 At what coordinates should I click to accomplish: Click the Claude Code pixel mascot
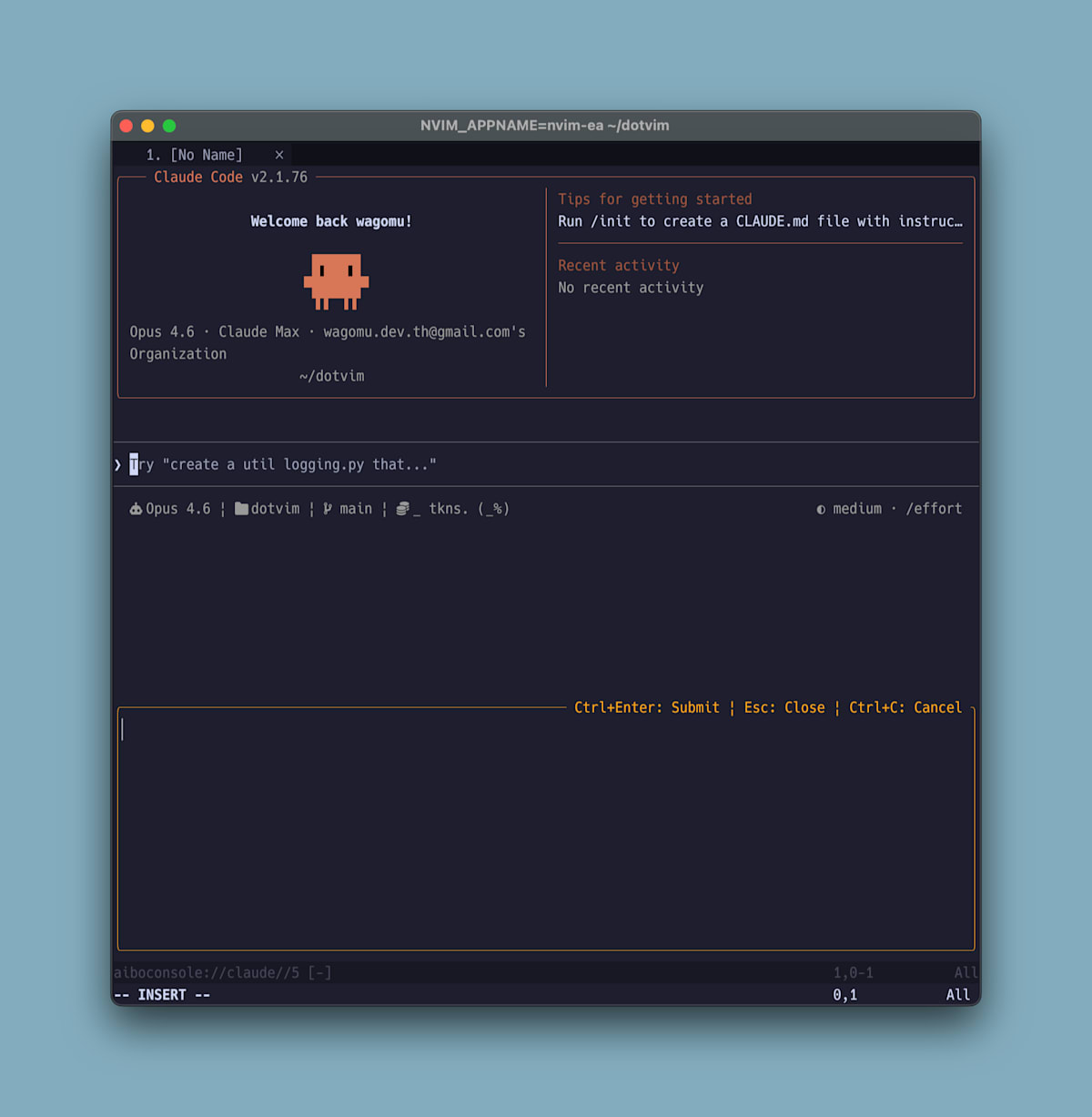point(336,281)
